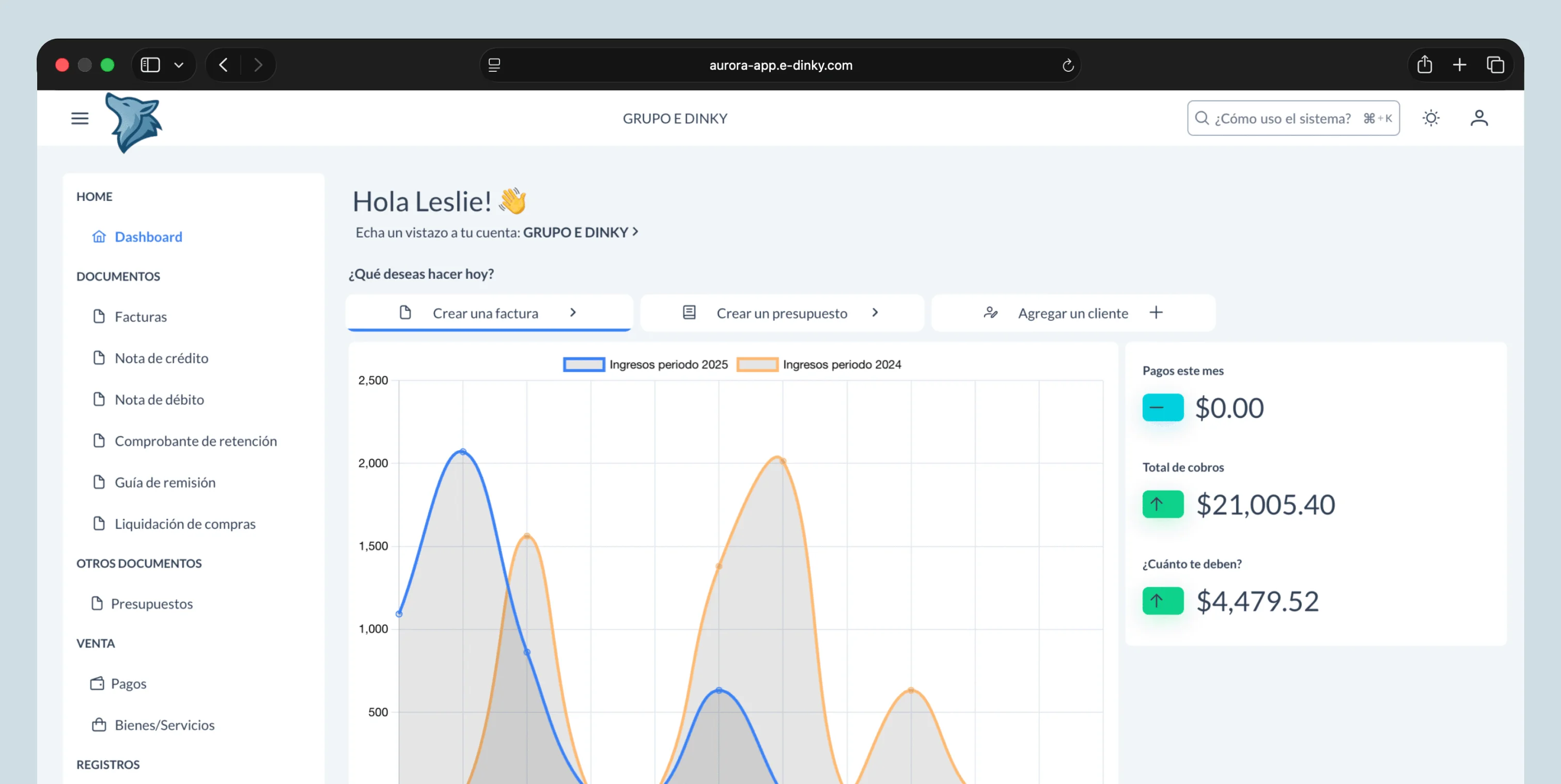
Task: Toggle the browser sidebar button
Action: (x=150, y=65)
